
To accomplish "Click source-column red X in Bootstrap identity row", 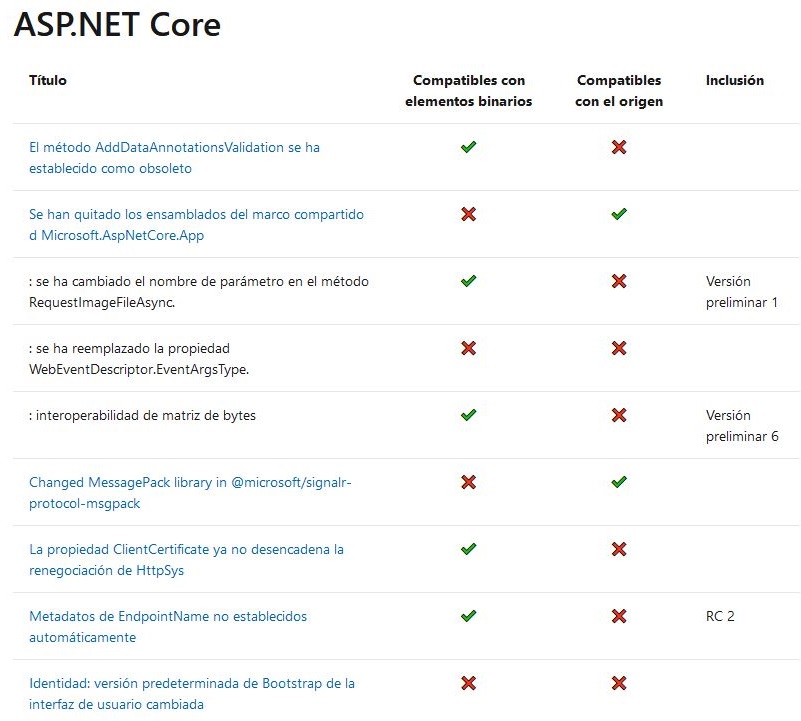I will [x=619, y=683].
